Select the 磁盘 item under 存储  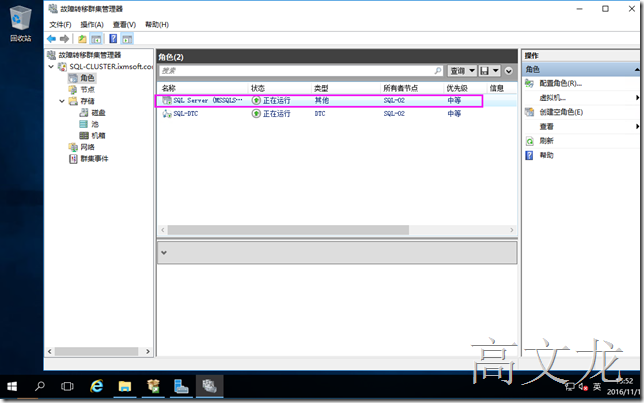[x=98, y=112]
